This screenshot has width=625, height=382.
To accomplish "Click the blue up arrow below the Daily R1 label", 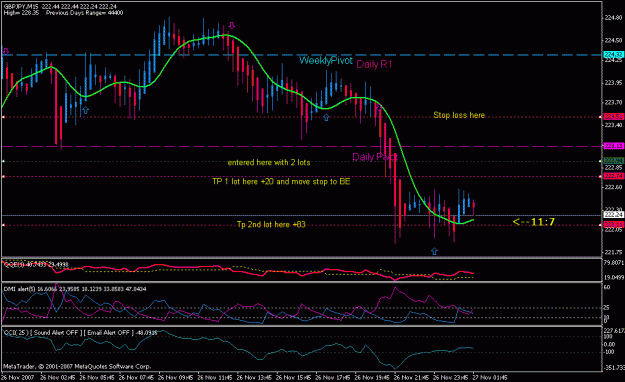I will coord(326,117).
